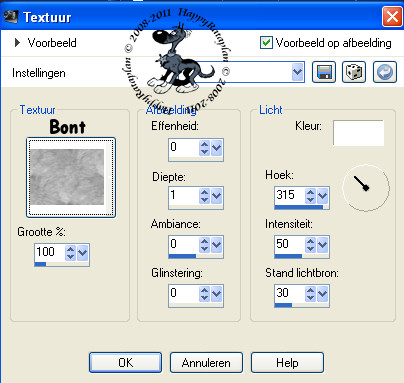
Task: Adjust the Stand lichtbron spinner arrows
Action: [310, 294]
